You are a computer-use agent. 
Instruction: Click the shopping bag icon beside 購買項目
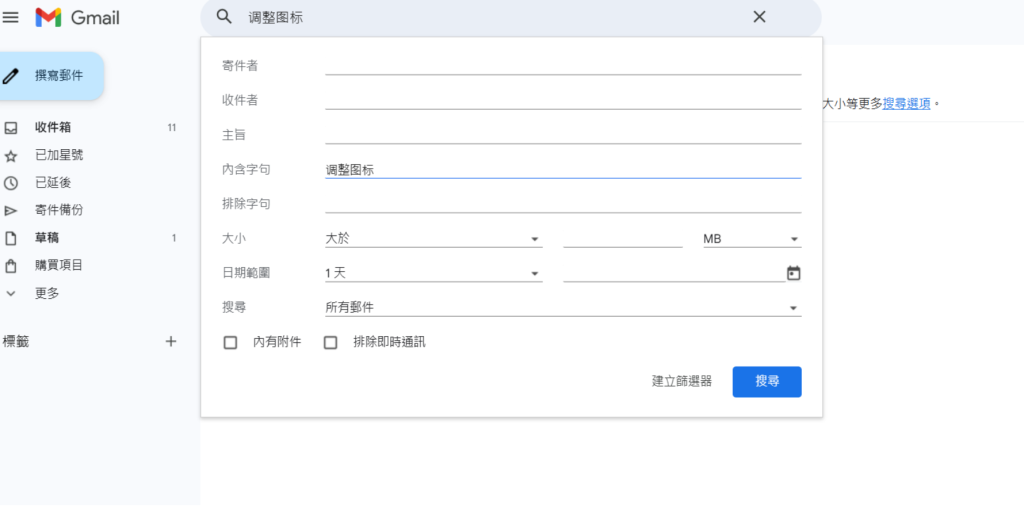click(10, 266)
